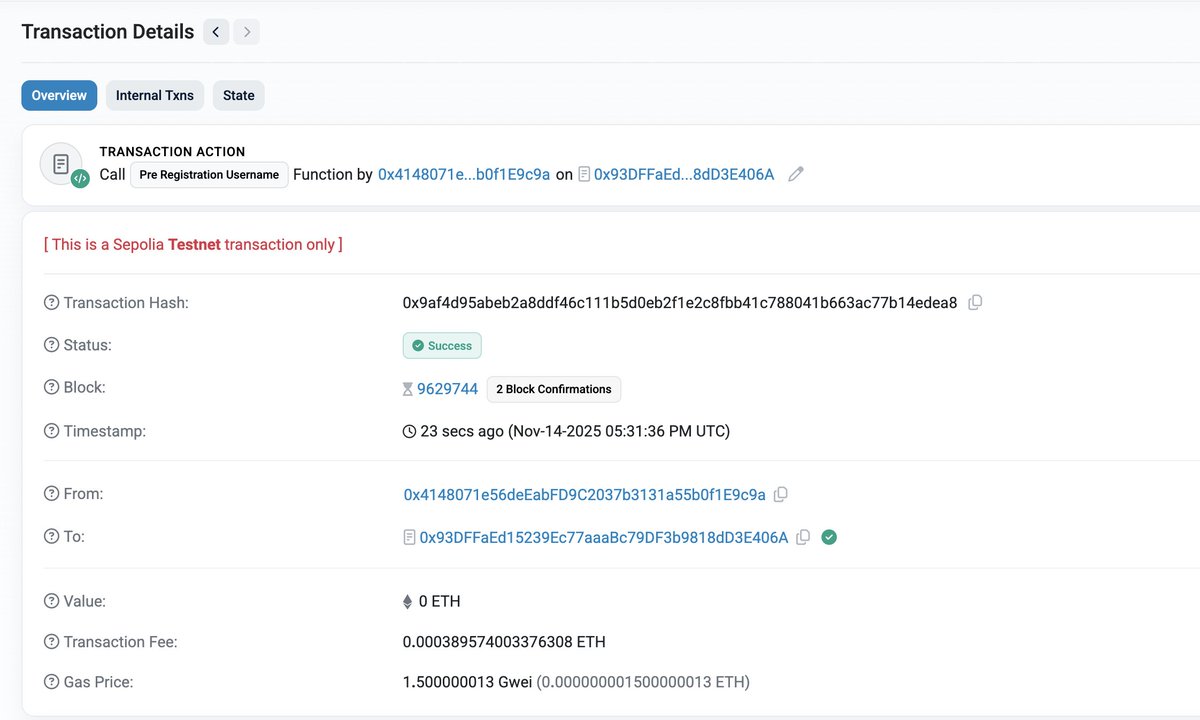Click the Success status badge
This screenshot has width=1200, height=720.
442,346
